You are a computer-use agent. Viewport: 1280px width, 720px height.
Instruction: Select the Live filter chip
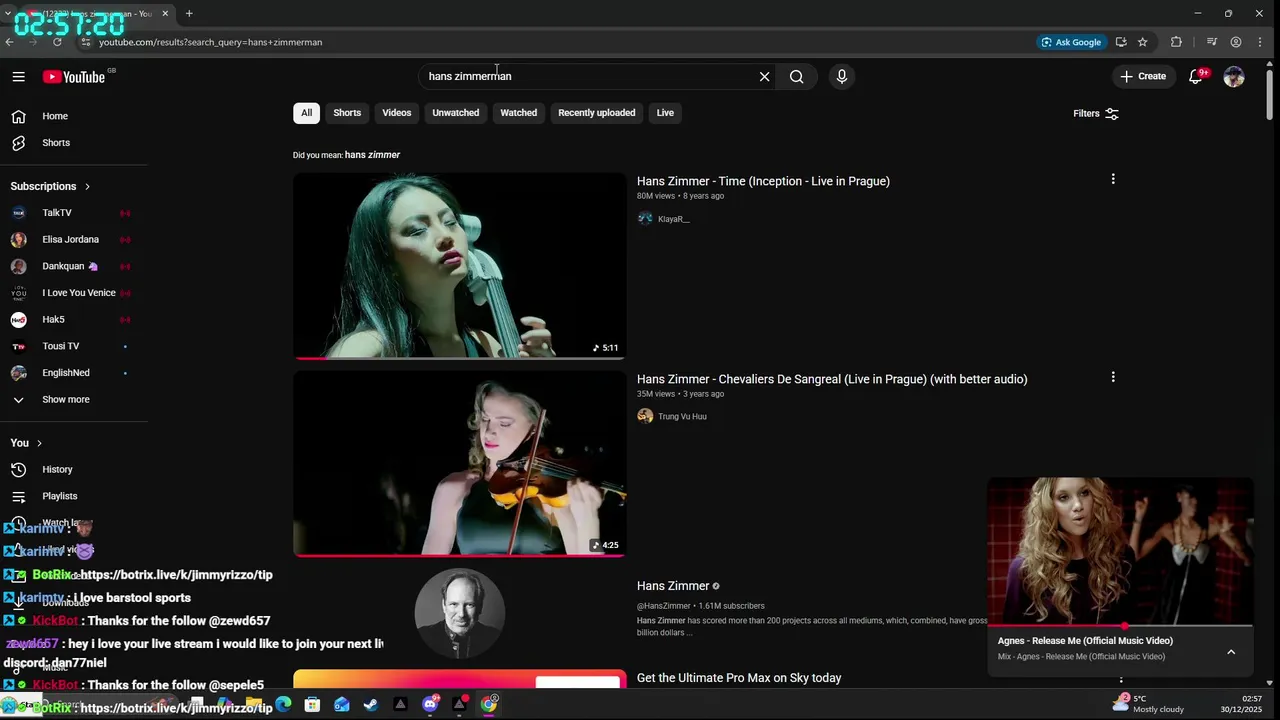pyautogui.click(x=665, y=113)
